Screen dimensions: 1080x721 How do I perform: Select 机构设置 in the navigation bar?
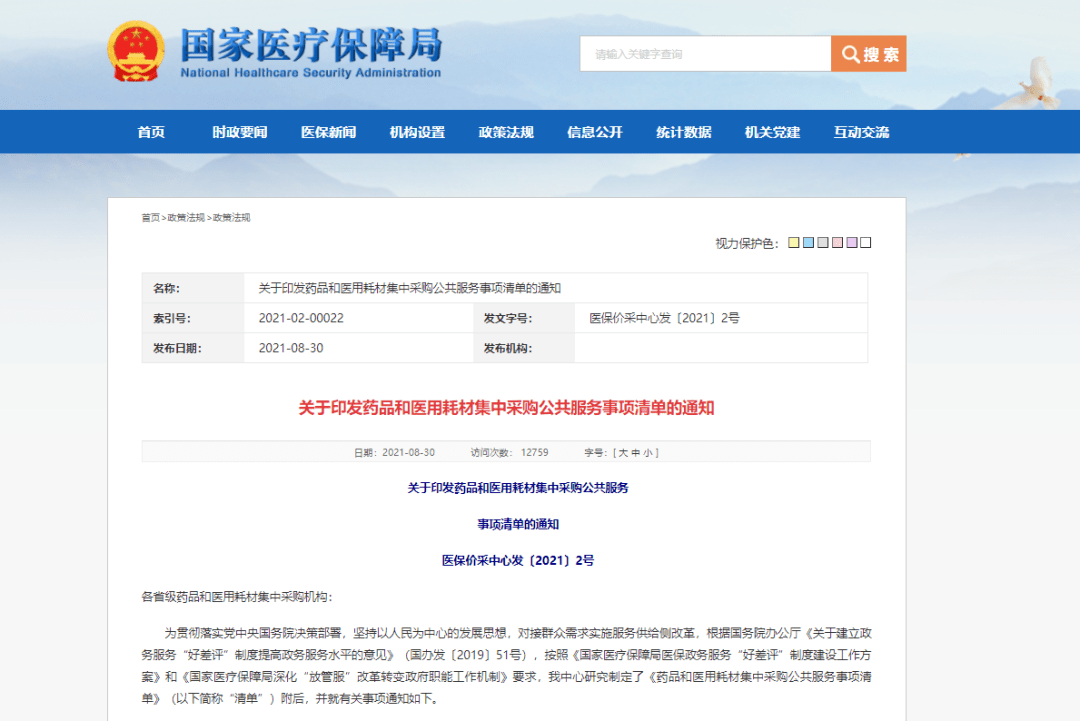[417, 132]
